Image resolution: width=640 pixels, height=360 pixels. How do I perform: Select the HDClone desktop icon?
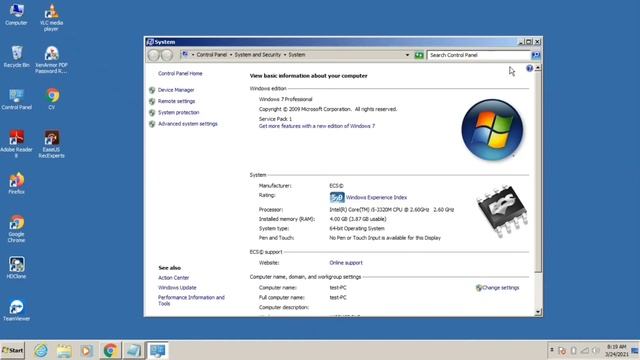(x=16, y=268)
